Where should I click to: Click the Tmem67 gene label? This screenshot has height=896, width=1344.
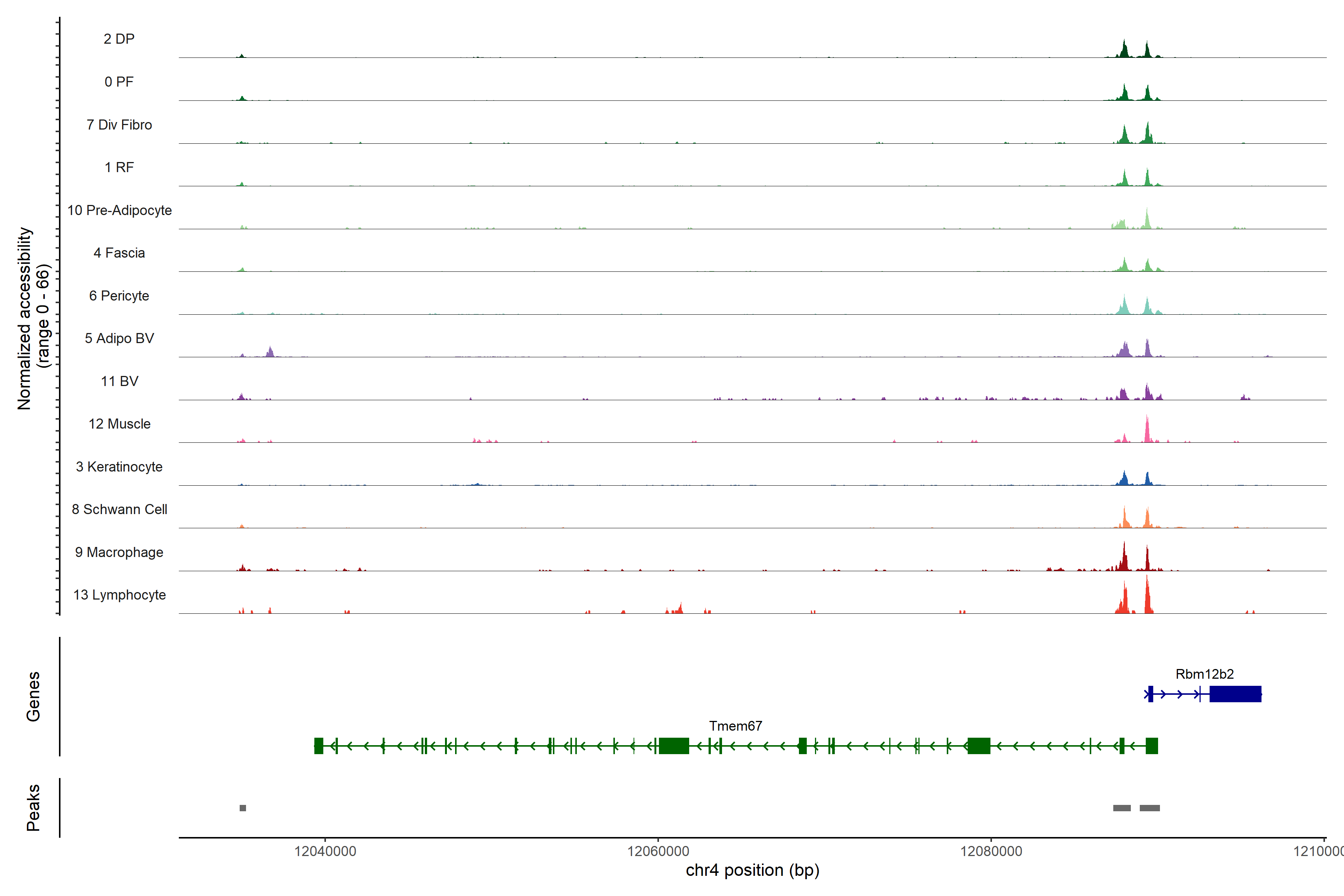[x=735, y=726]
